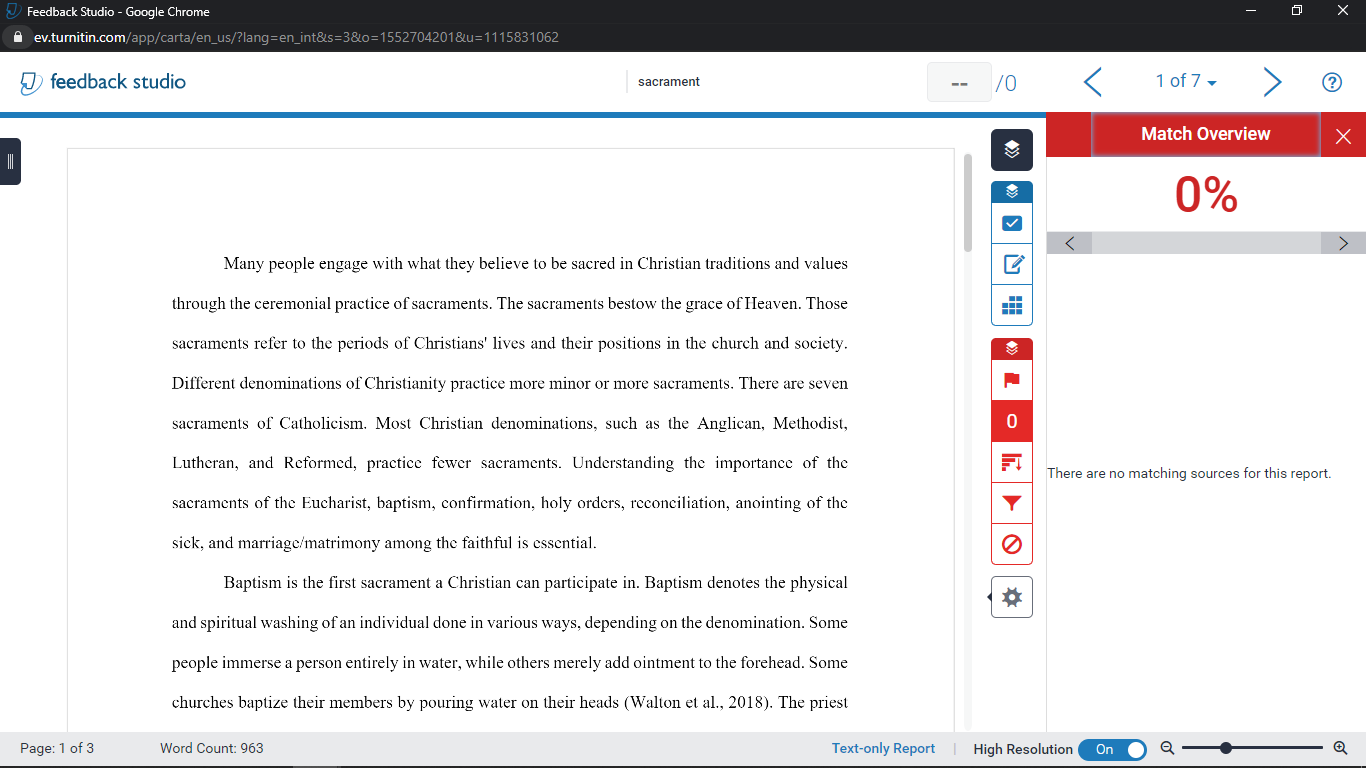Open the Feedback Summary edit icon

[1011, 265]
